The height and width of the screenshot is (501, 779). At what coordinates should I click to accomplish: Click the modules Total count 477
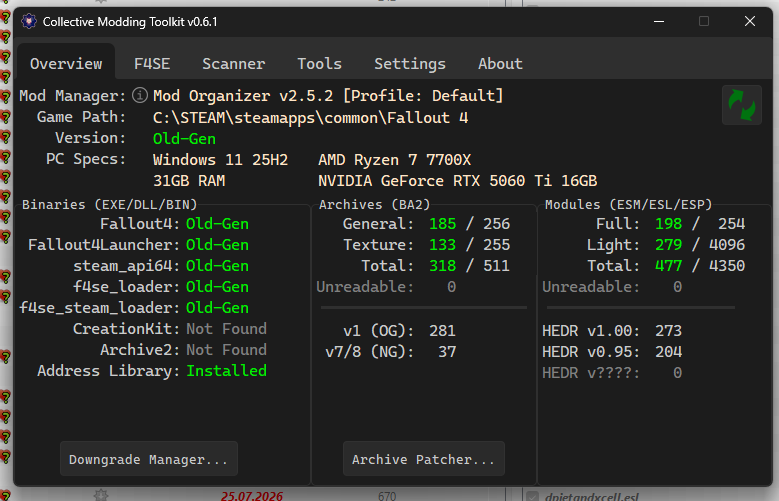668,265
